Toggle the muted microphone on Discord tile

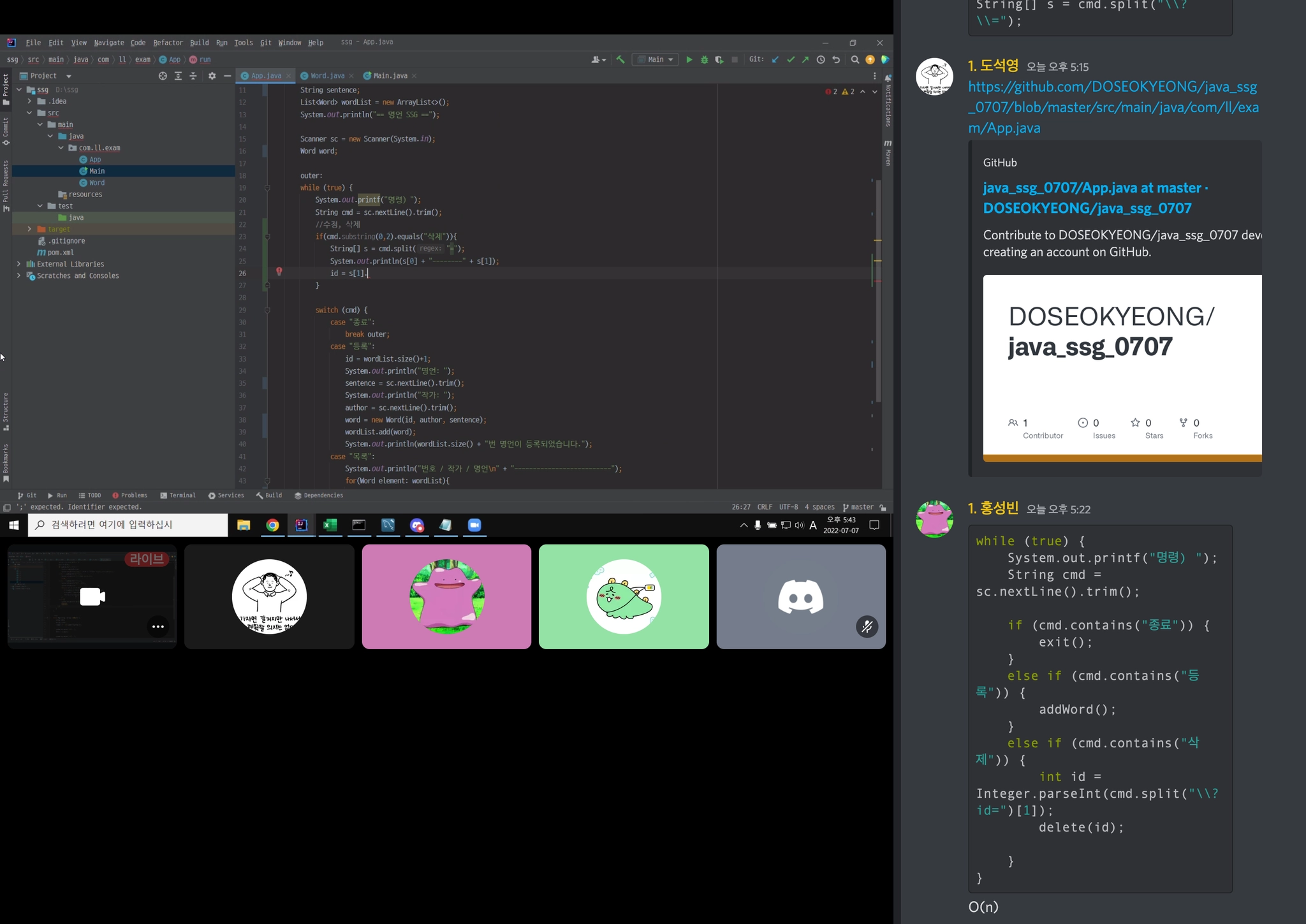[x=867, y=627]
